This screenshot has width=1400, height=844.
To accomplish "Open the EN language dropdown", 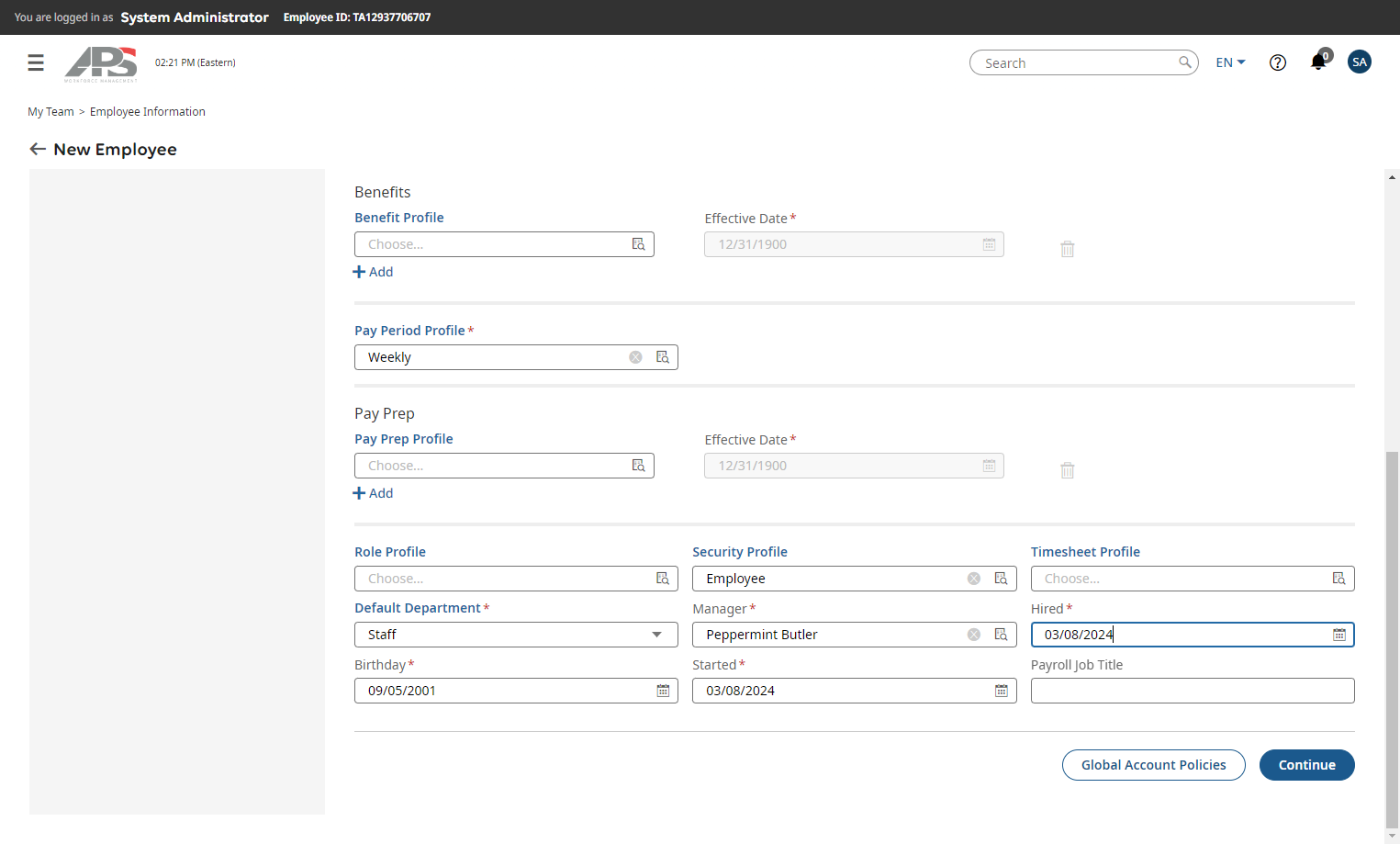I will [1230, 62].
